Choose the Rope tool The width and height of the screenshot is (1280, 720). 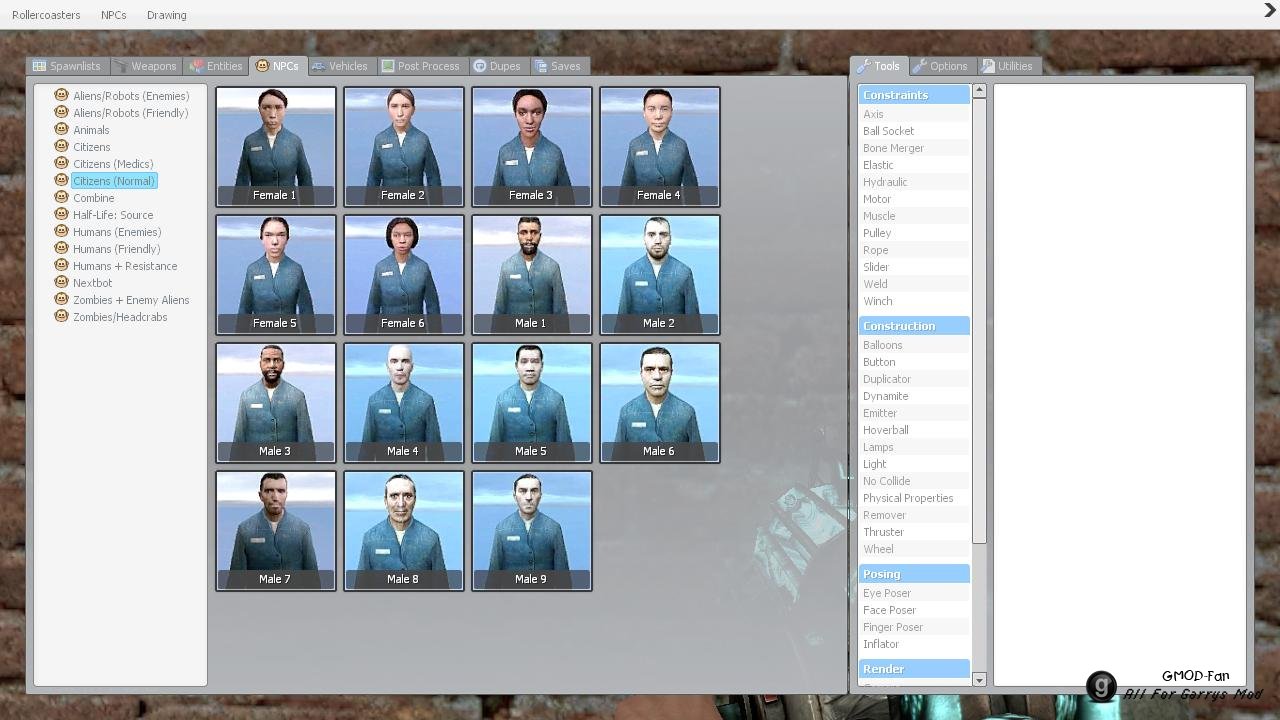914,250
